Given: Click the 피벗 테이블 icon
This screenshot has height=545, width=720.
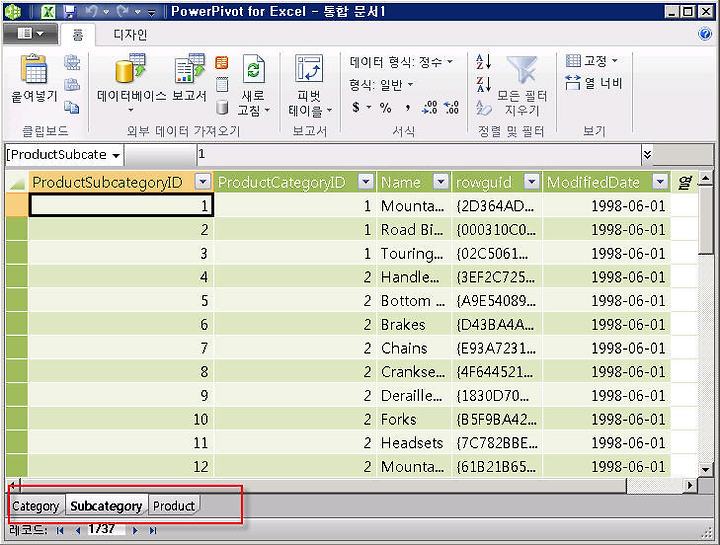Looking at the screenshot, I should tap(309, 68).
